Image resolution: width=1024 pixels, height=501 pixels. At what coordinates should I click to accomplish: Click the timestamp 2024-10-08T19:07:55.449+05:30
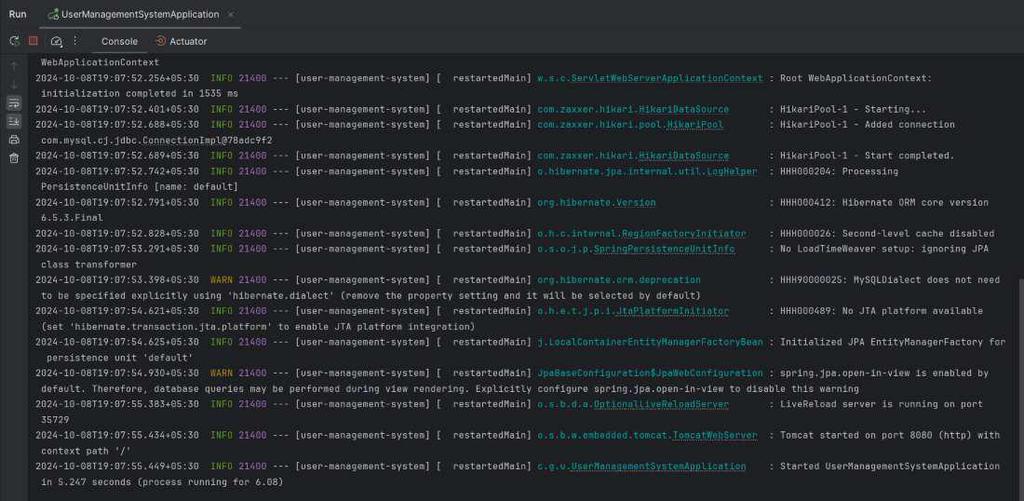118,466
